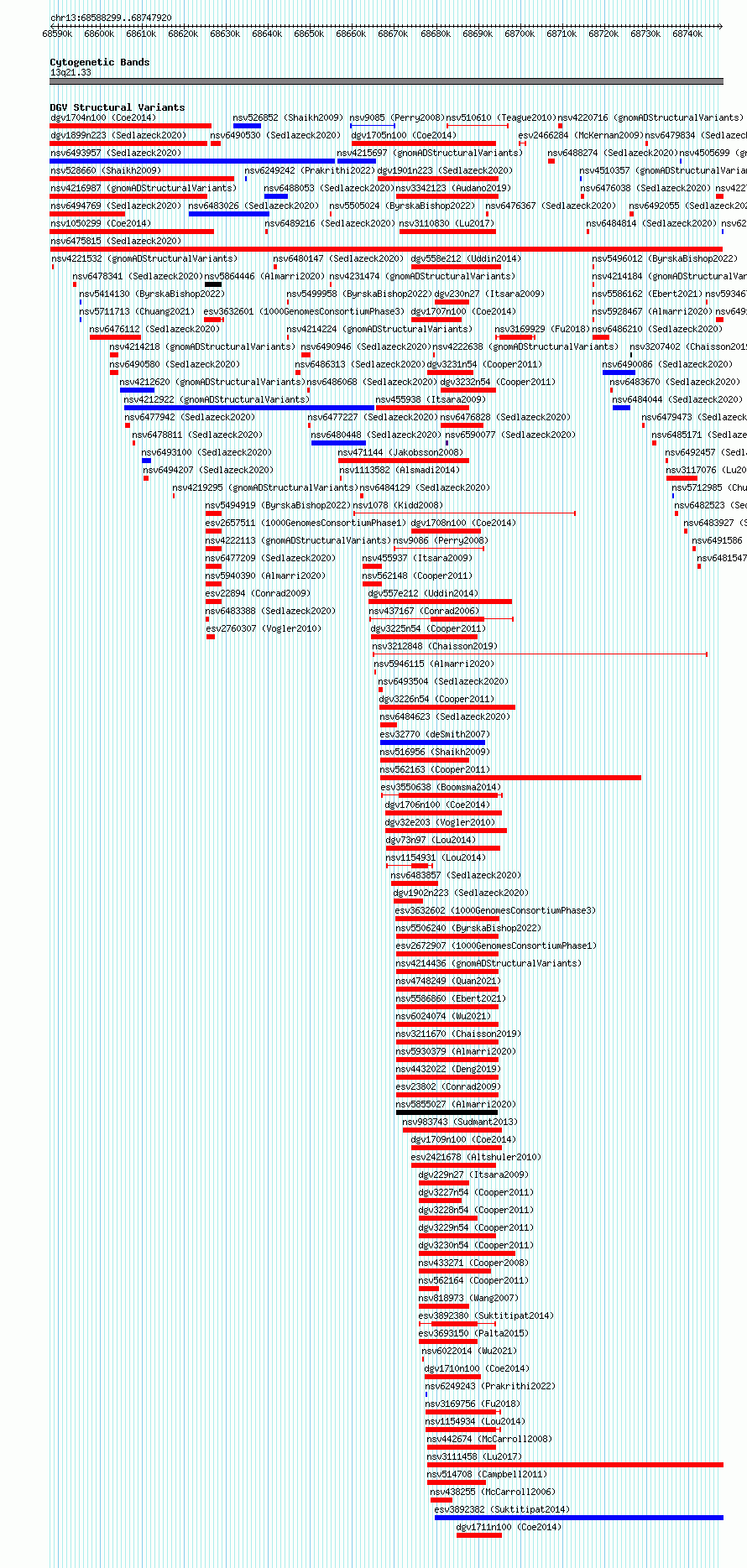Click nsv471144 (Jakobsson2008) label
This screenshot has height=1568, width=747.
tap(400, 452)
